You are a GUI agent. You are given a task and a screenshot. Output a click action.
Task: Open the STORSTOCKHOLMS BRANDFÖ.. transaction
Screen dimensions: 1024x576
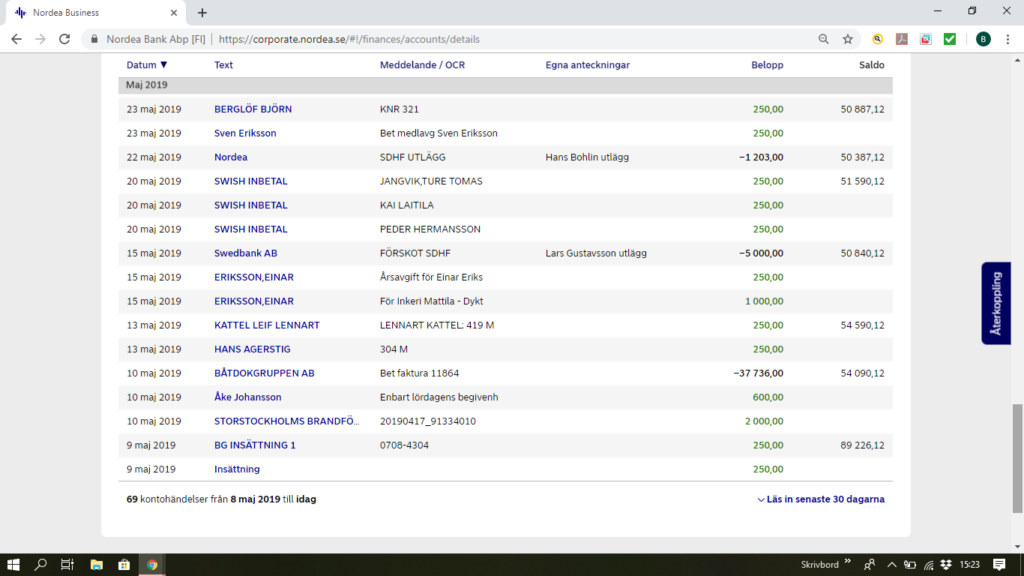tap(287, 421)
